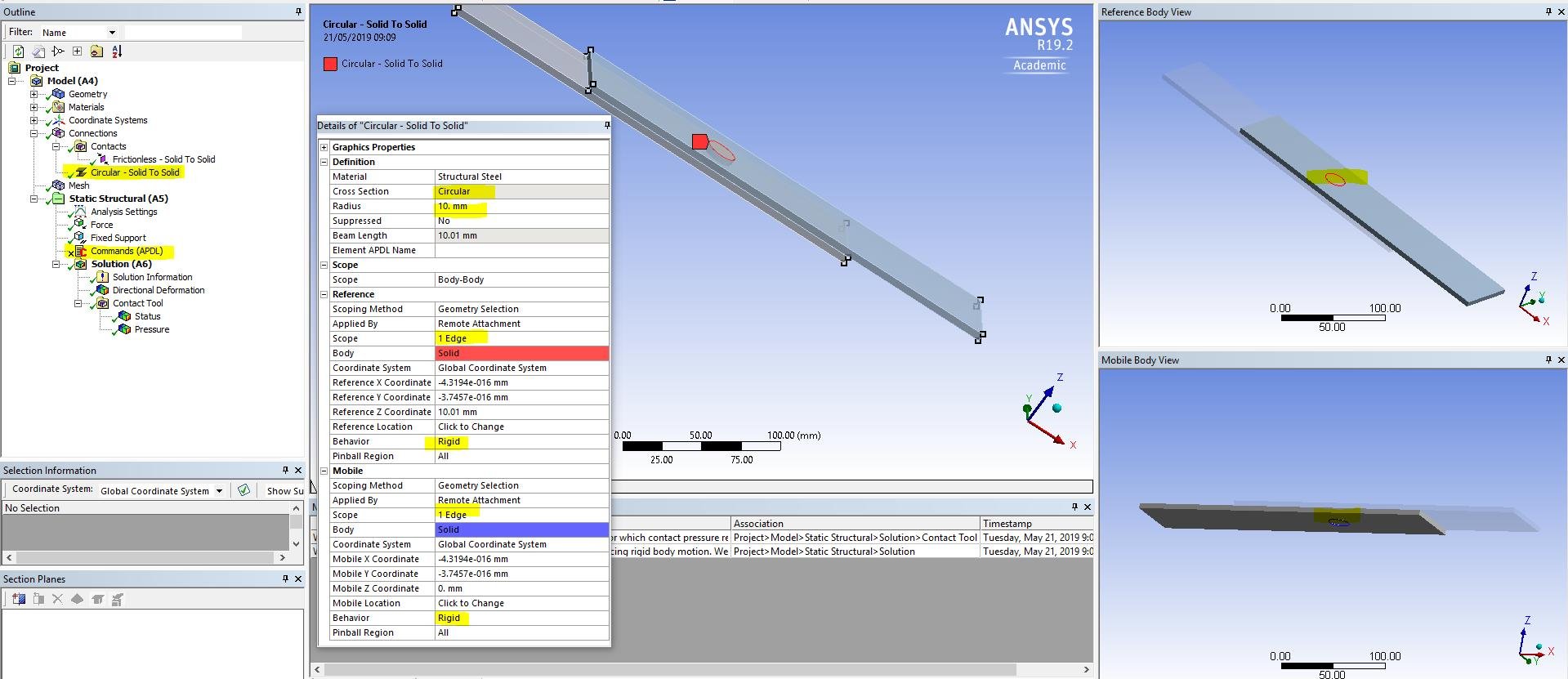Viewport: 1568px width, 679px height.
Task: Click the blue Mobile Body Solid field
Action: pos(522,529)
